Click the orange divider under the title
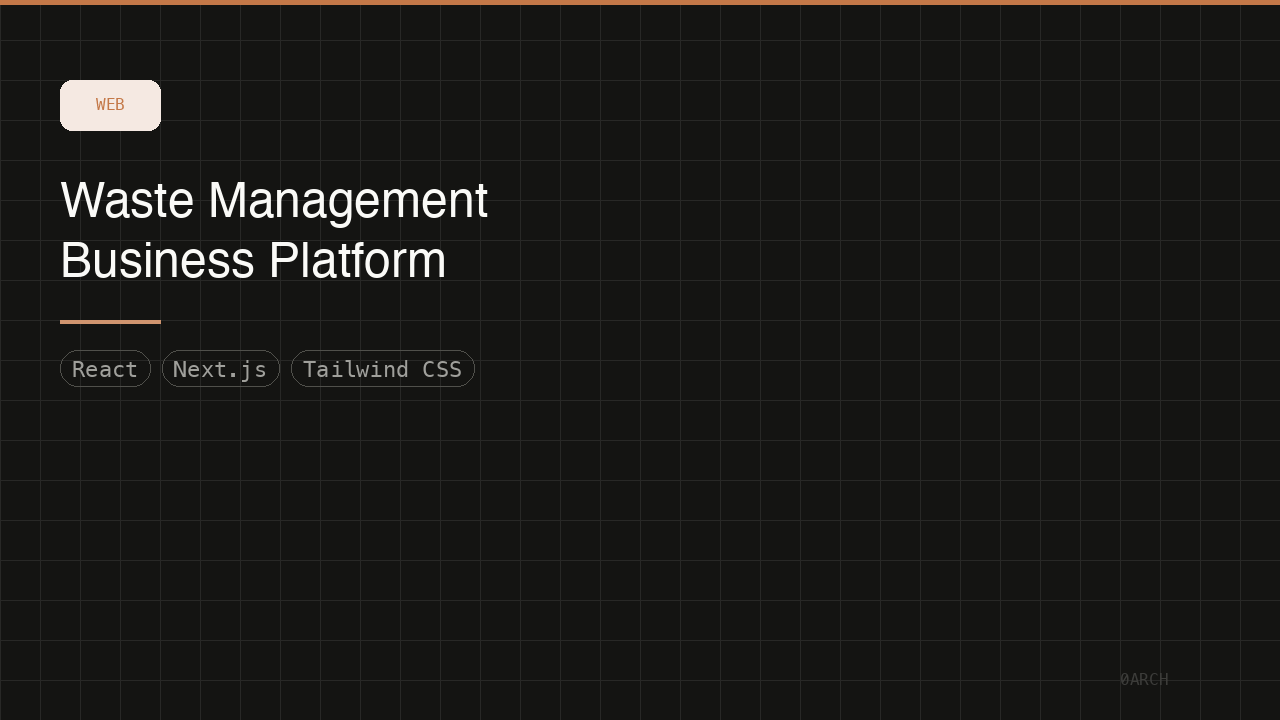The height and width of the screenshot is (720, 1280). (x=110, y=321)
